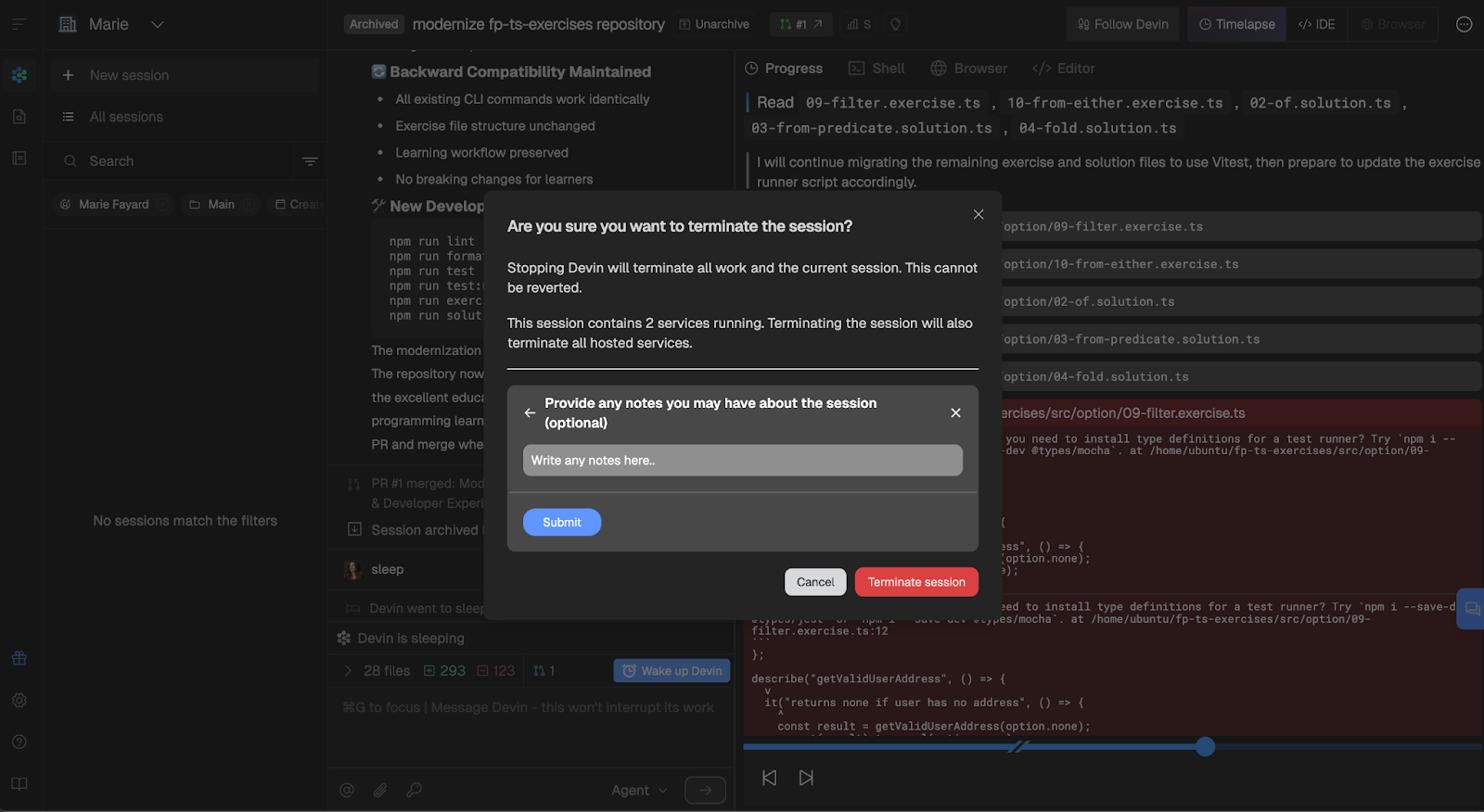
Task: Select the Shell tab
Action: coord(876,69)
